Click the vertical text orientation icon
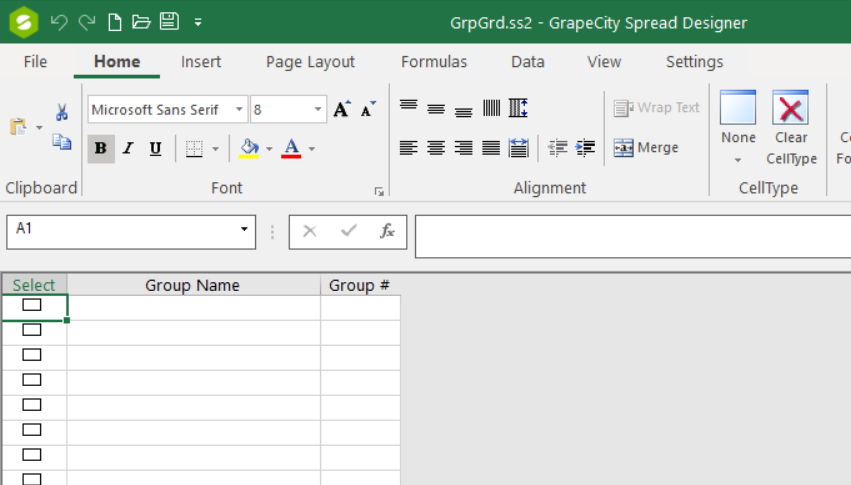851x485 pixels. (491, 107)
